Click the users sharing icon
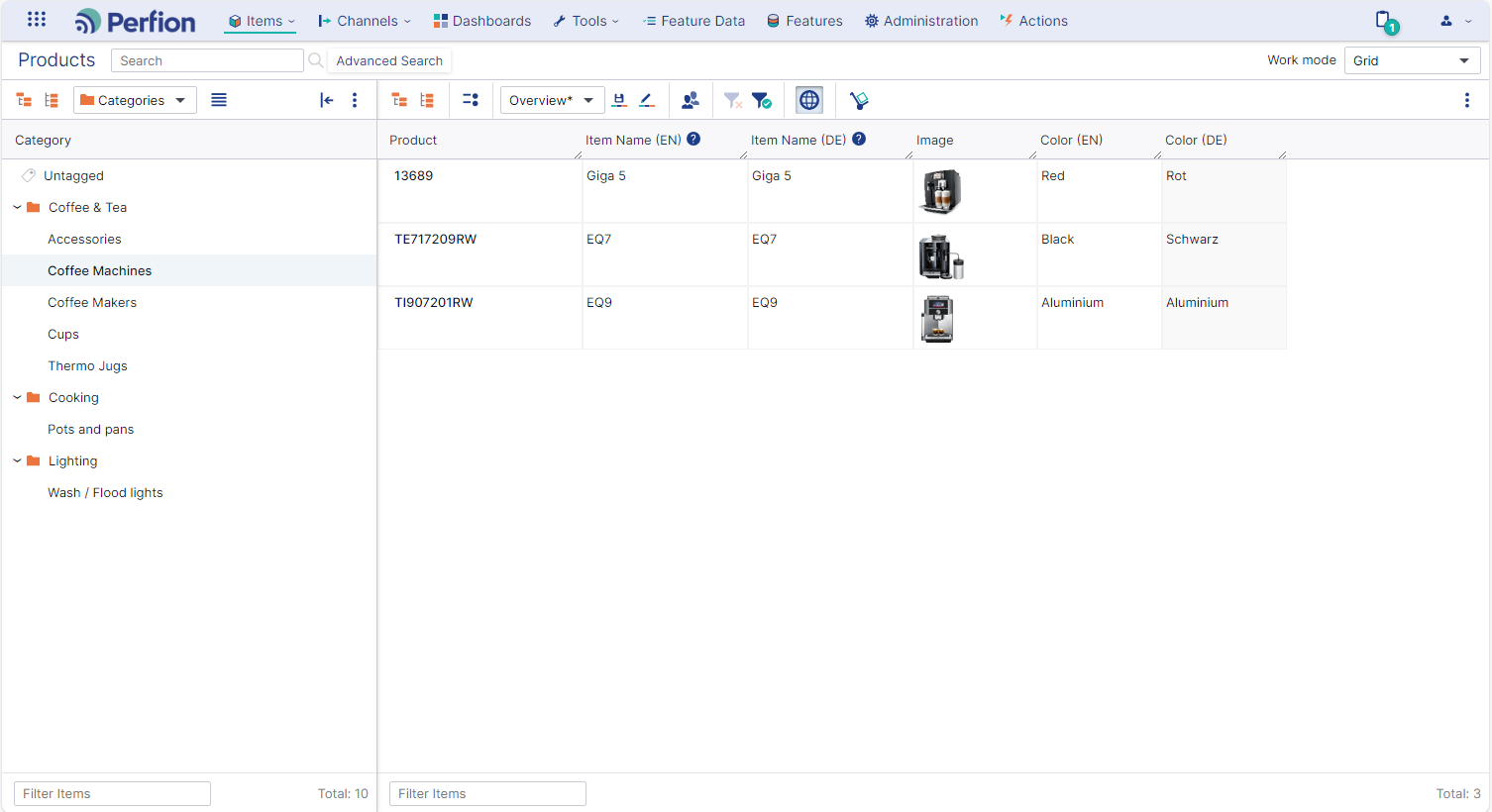 (691, 100)
